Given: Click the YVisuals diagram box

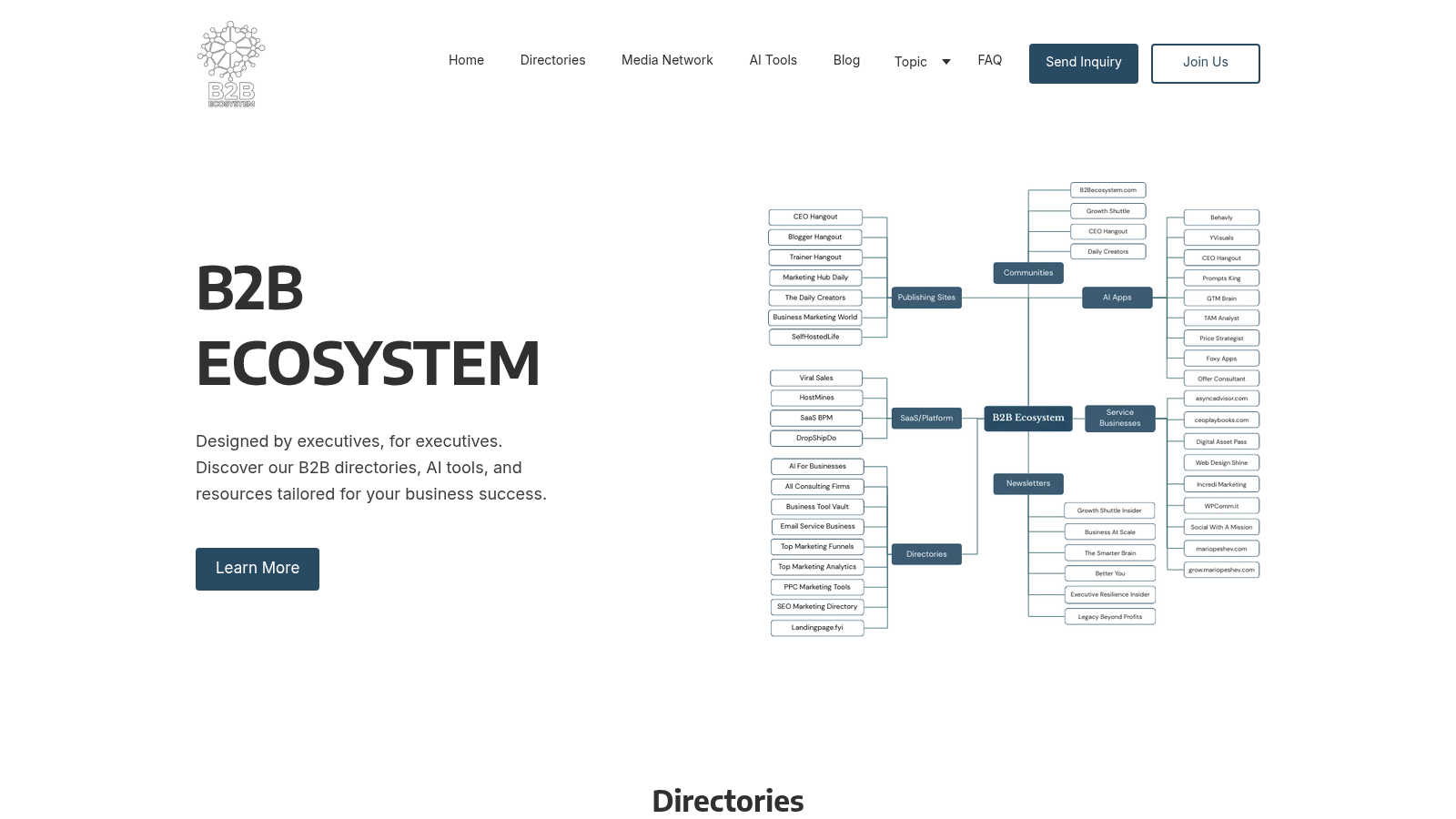Looking at the screenshot, I should pos(1221,238).
